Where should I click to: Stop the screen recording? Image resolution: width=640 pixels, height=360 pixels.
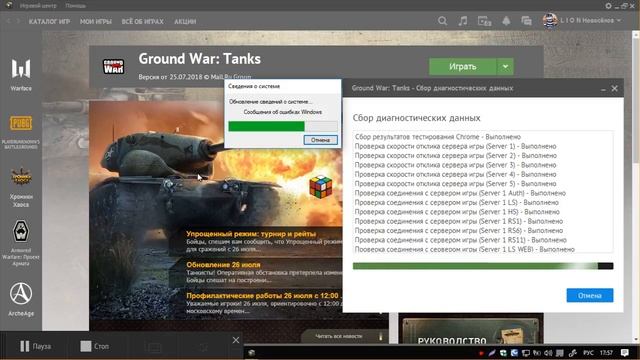[x=95, y=346]
